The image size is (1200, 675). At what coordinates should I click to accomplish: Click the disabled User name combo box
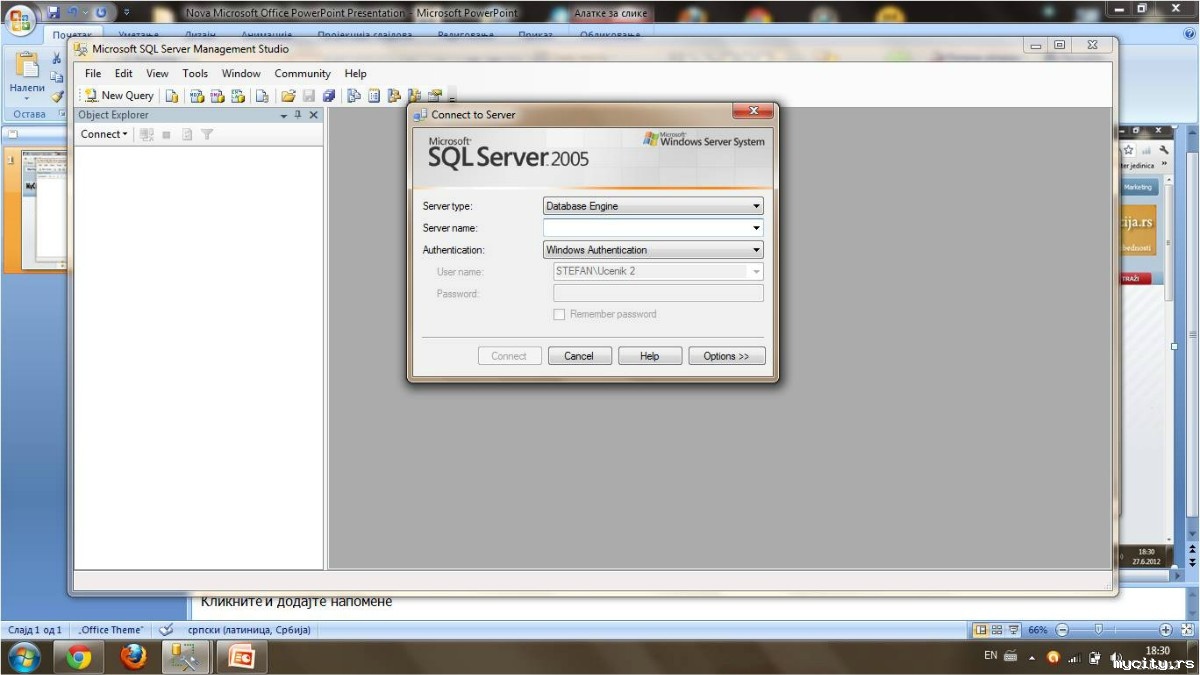(658, 271)
